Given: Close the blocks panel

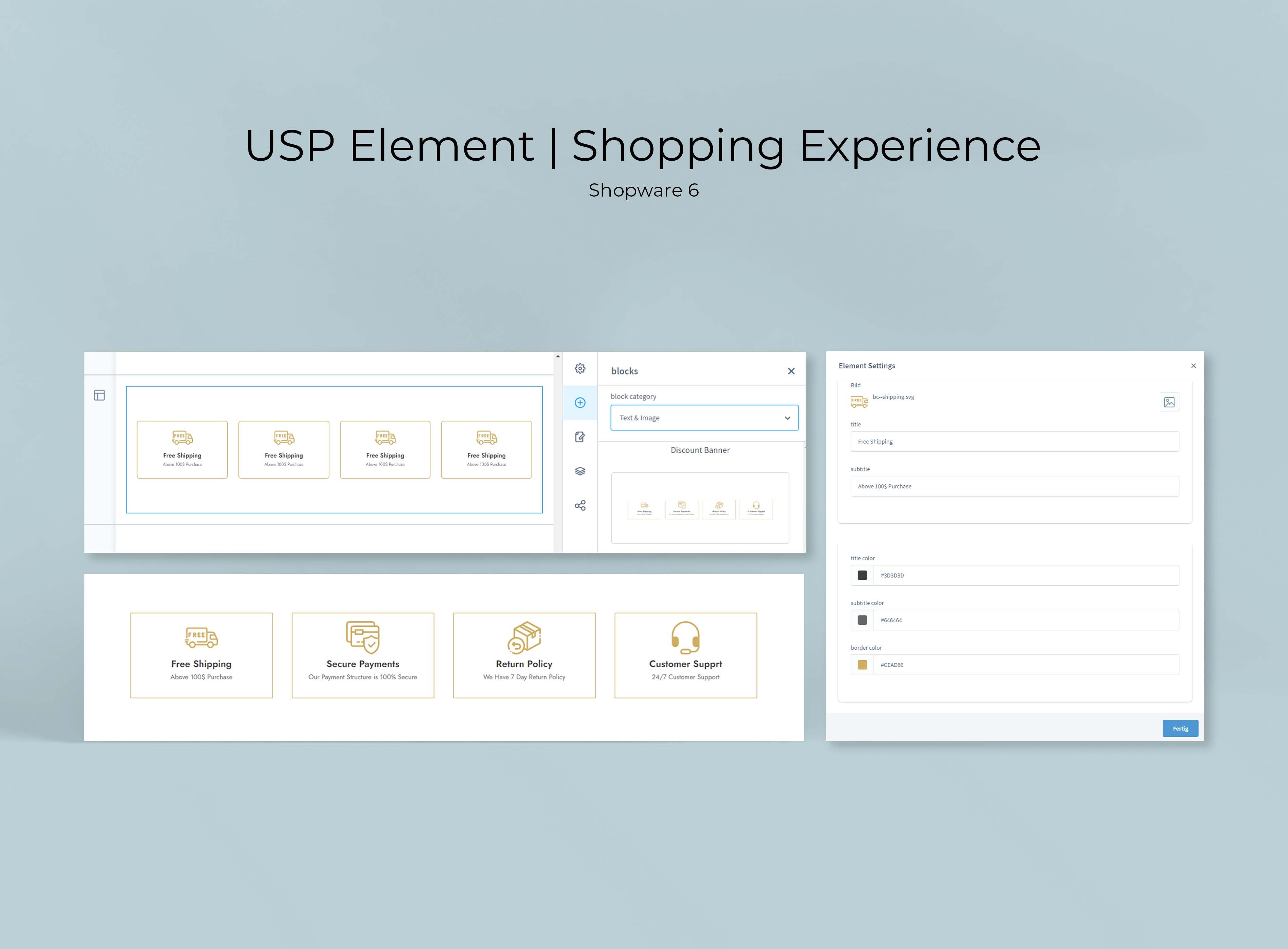Looking at the screenshot, I should click(x=791, y=371).
